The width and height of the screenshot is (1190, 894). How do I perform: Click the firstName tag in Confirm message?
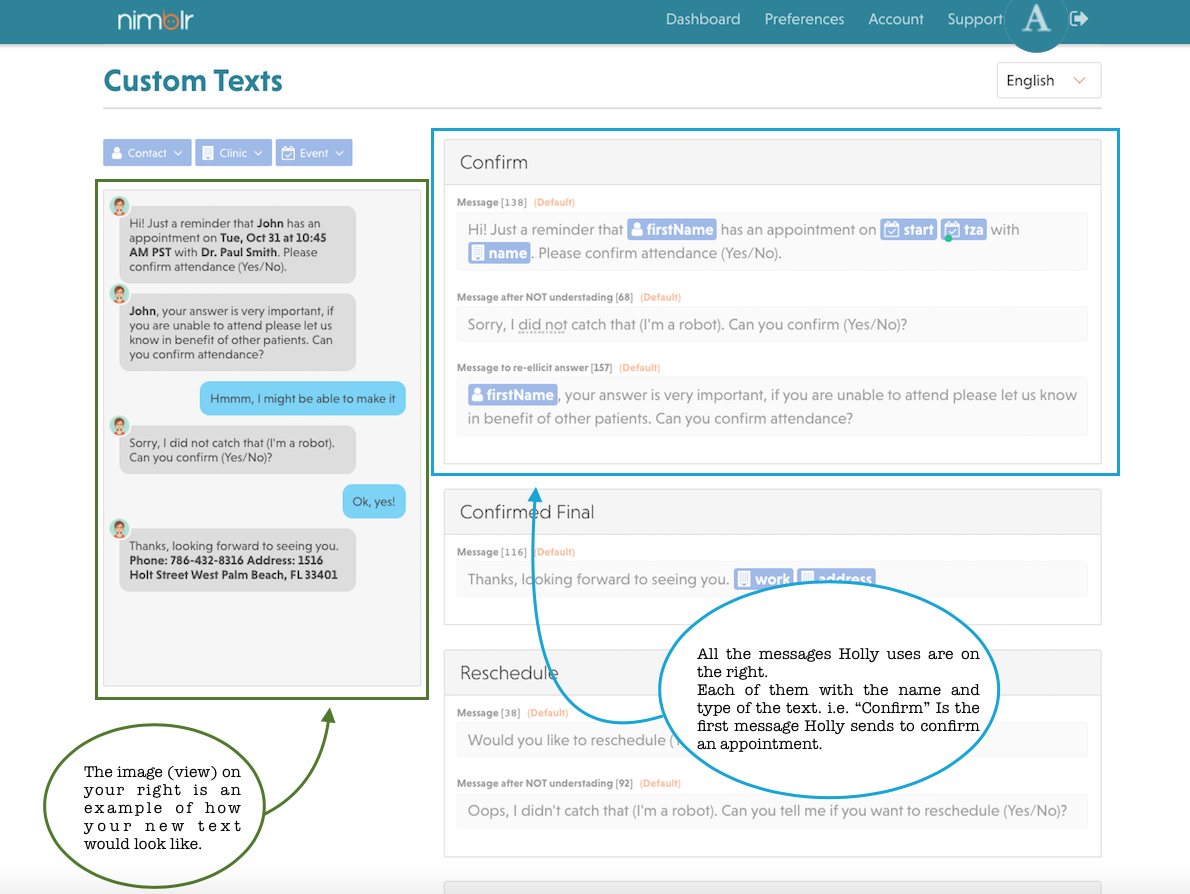pyautogui.click(x=672, y=229)
